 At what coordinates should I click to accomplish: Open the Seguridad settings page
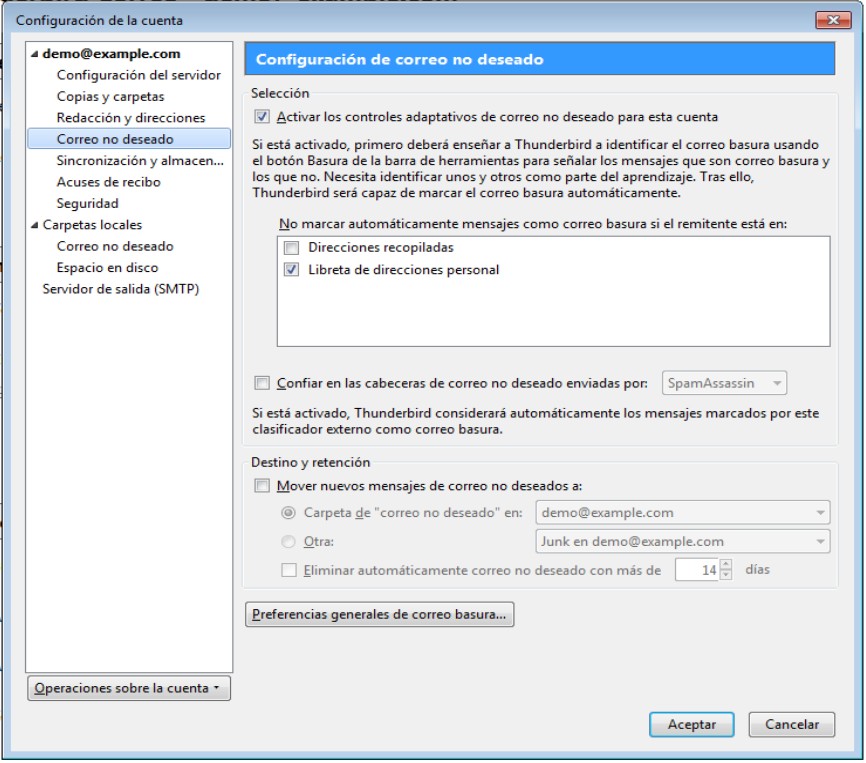pyautogui.click(x=87, y=203)
